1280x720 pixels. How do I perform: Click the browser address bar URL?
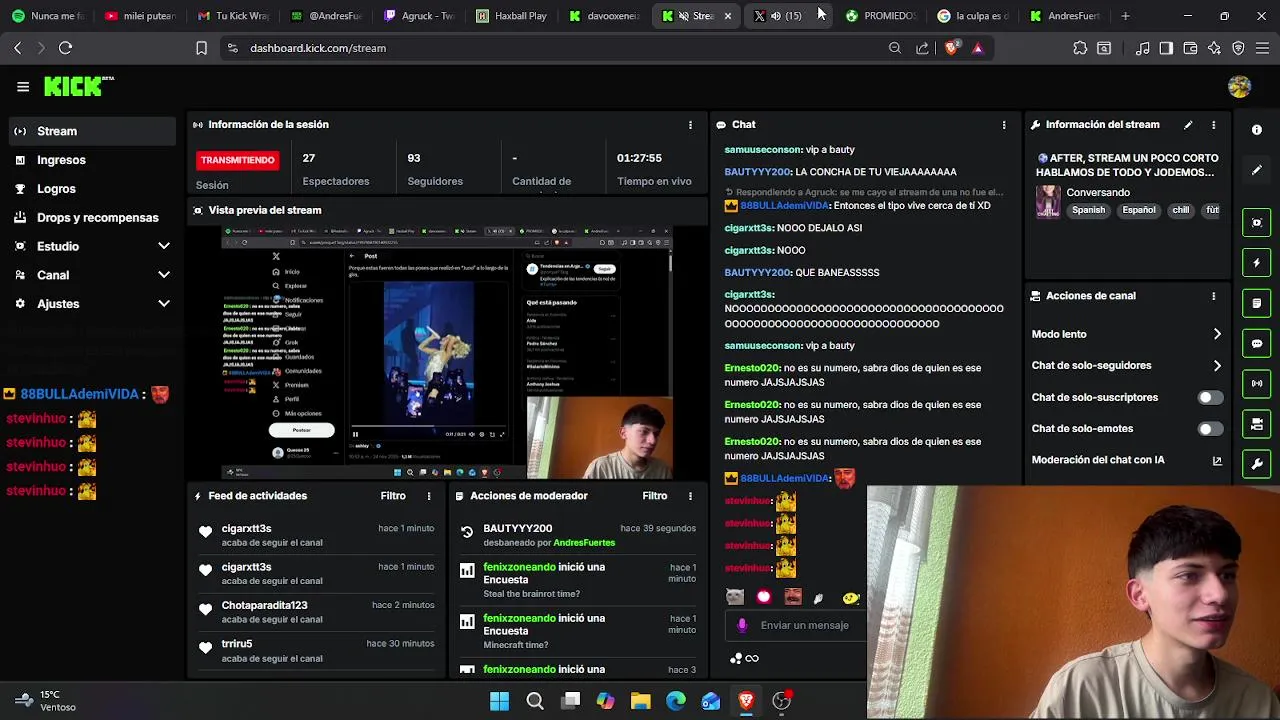coord(318,48)
